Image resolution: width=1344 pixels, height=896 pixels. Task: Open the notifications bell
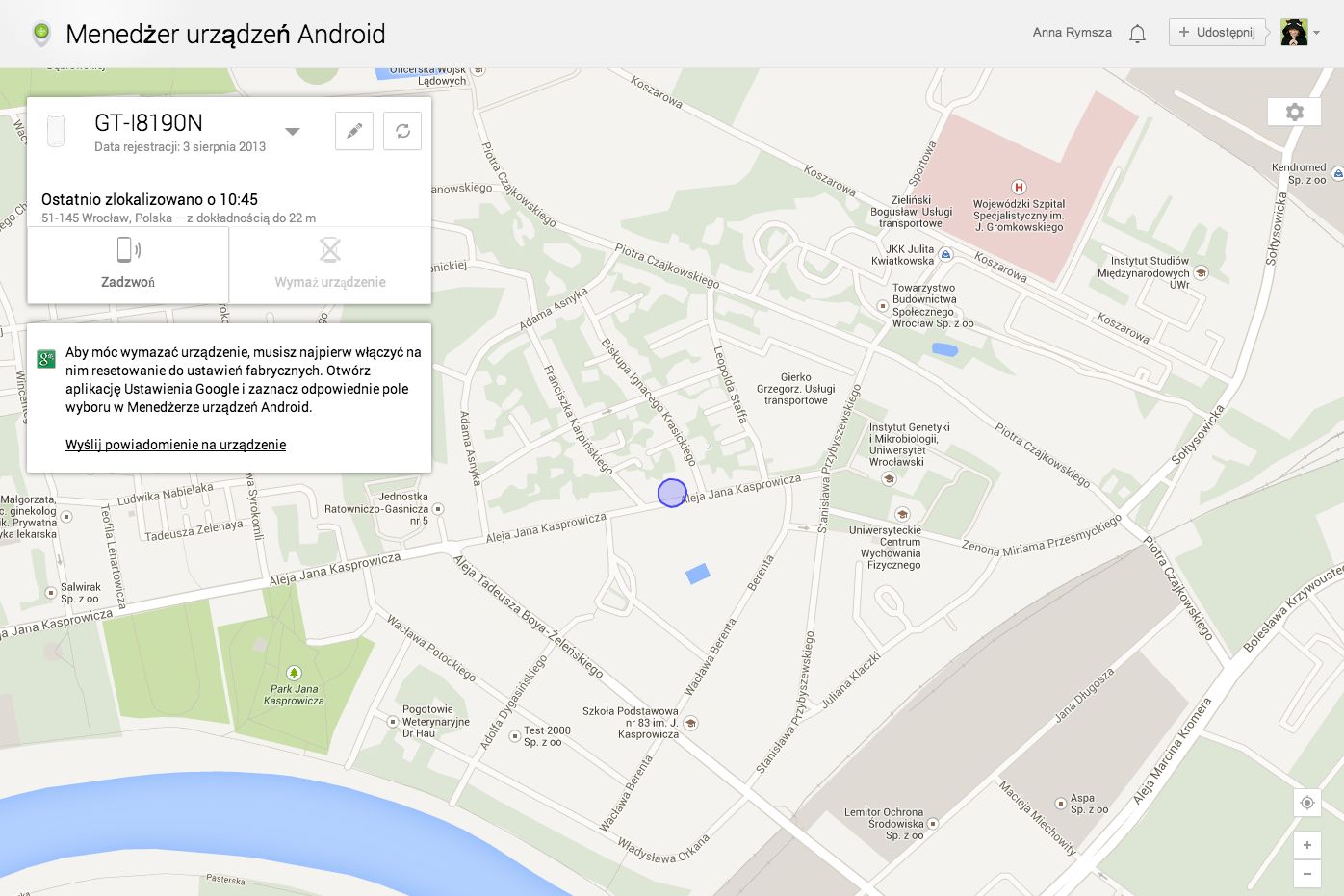click(x=1137, y=34)
